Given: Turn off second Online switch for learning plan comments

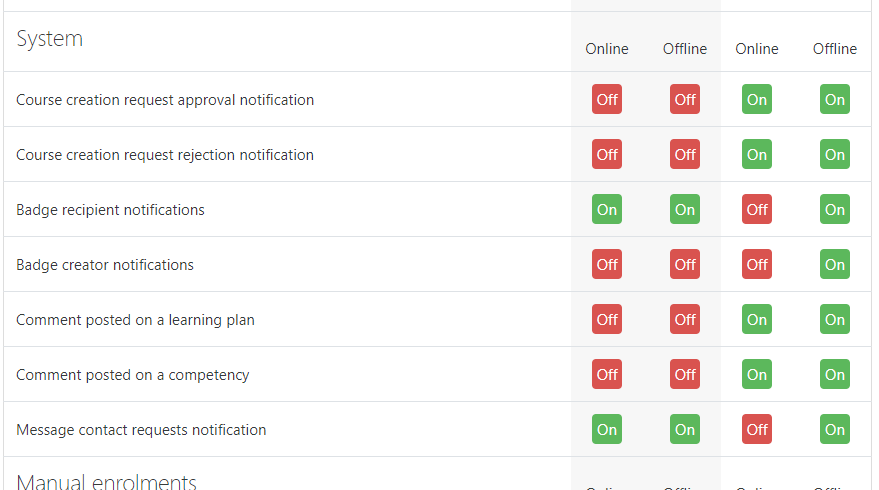Looking at the screenshot, I should tap(756, 319).
